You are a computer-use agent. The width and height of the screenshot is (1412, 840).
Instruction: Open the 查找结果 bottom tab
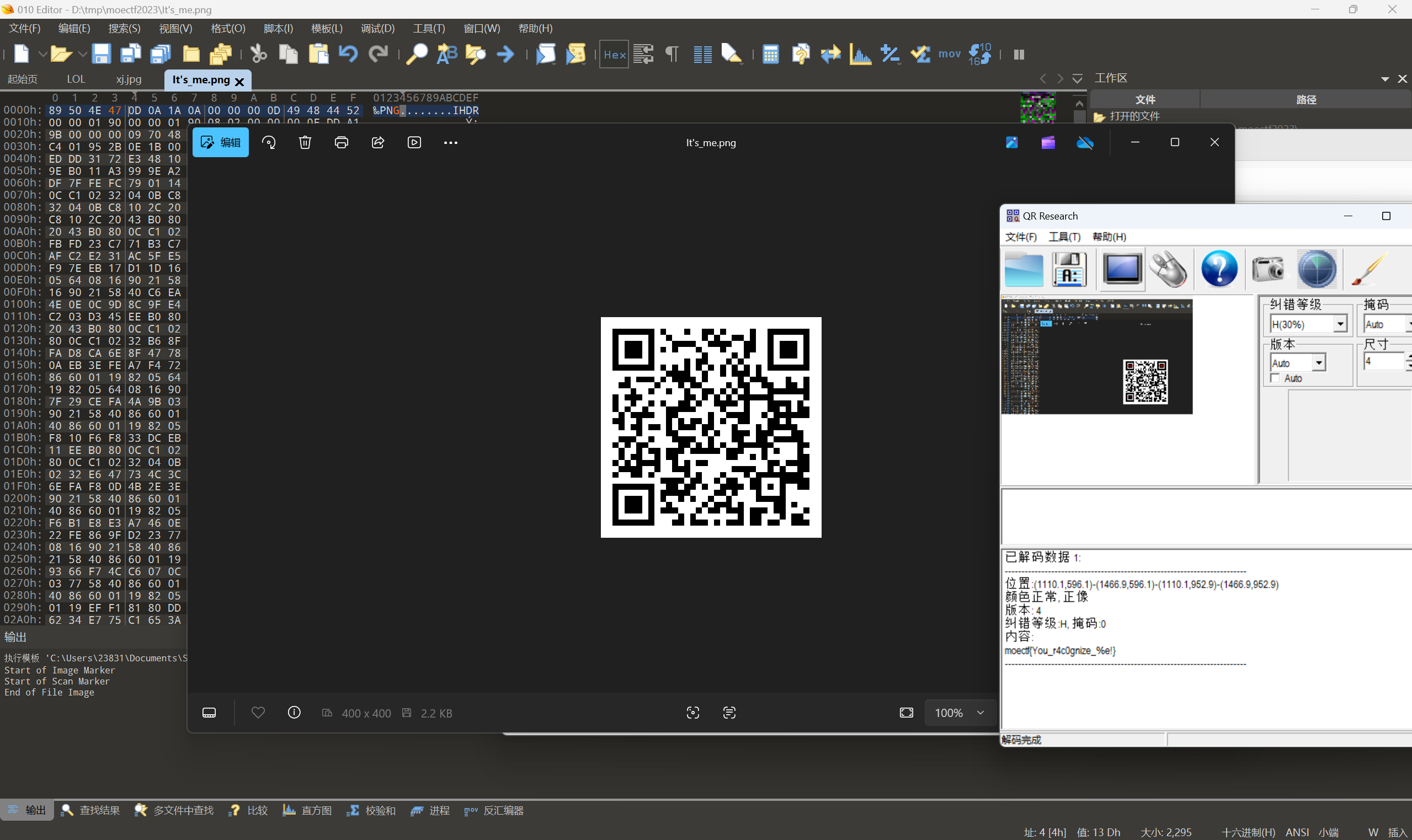pyautogui.click(x=90, y=811)
